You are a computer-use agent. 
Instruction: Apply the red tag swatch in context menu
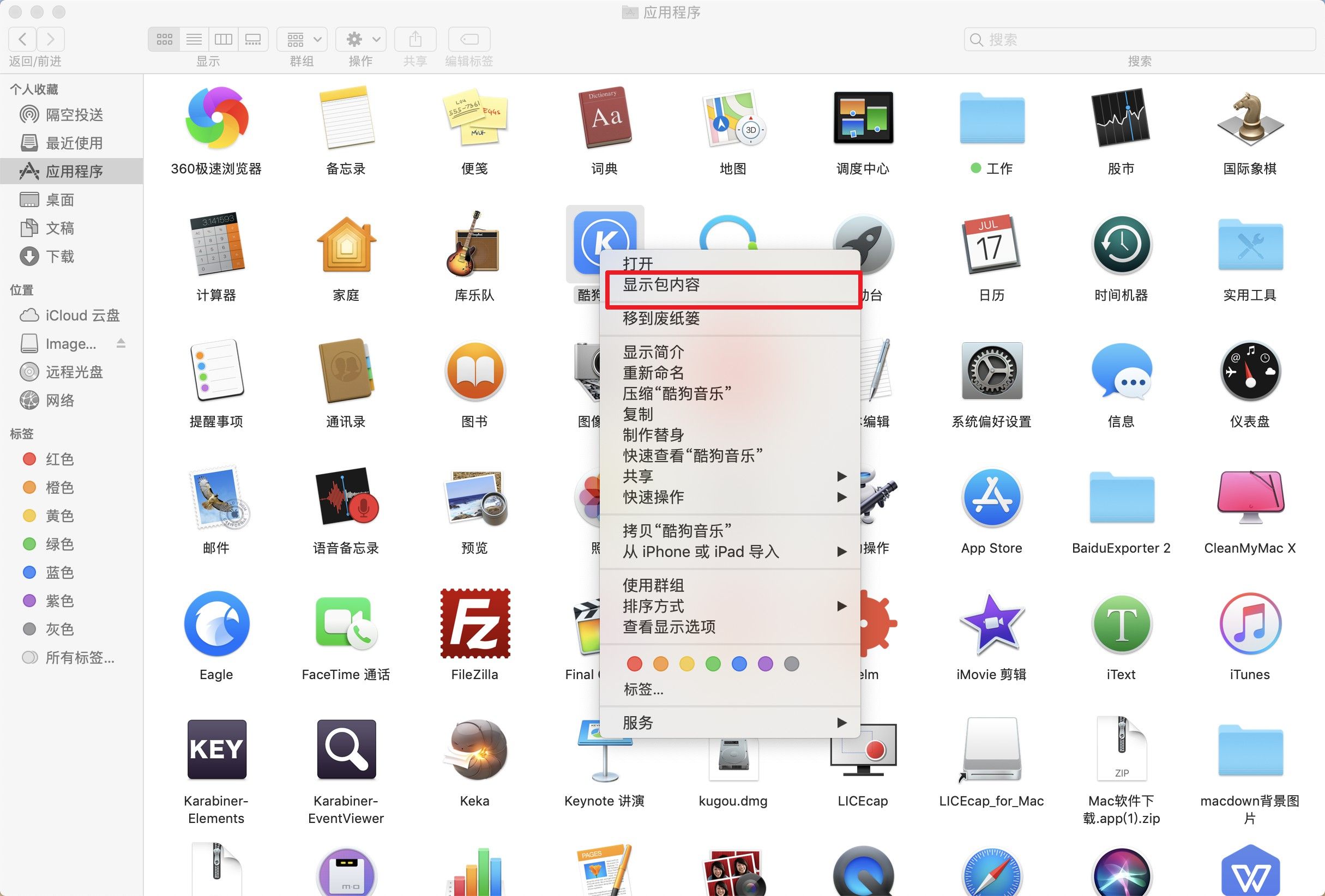(x=635, y=663)
